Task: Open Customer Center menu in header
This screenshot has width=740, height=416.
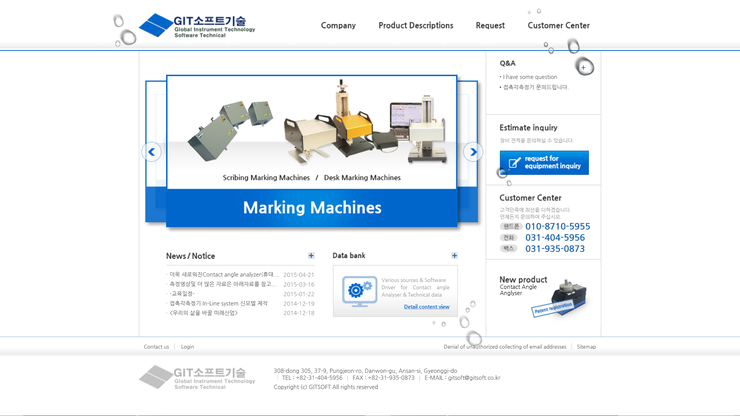Action: tap(558, 25)
